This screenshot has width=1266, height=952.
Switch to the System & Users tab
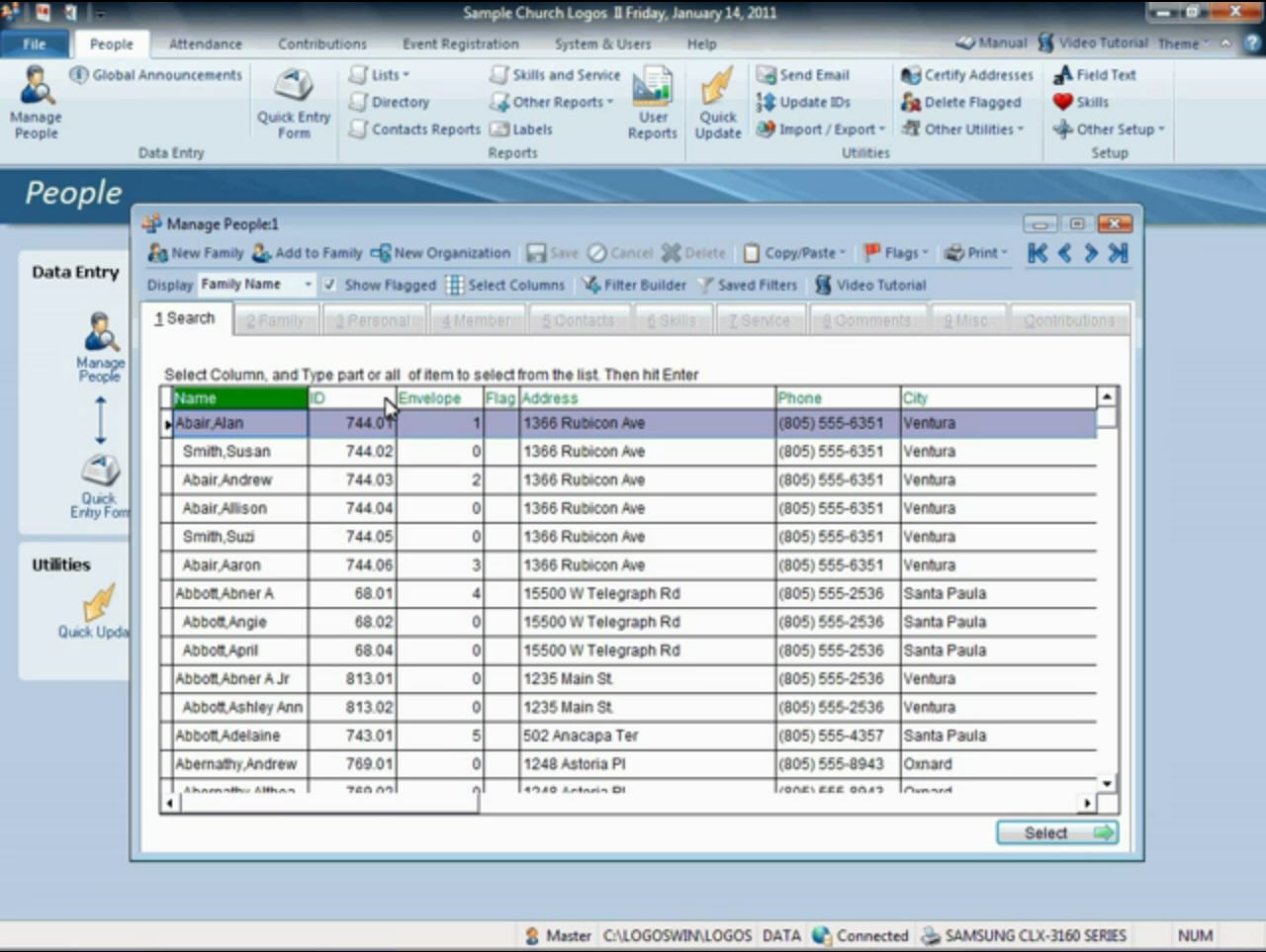click(x=603, y=43)
